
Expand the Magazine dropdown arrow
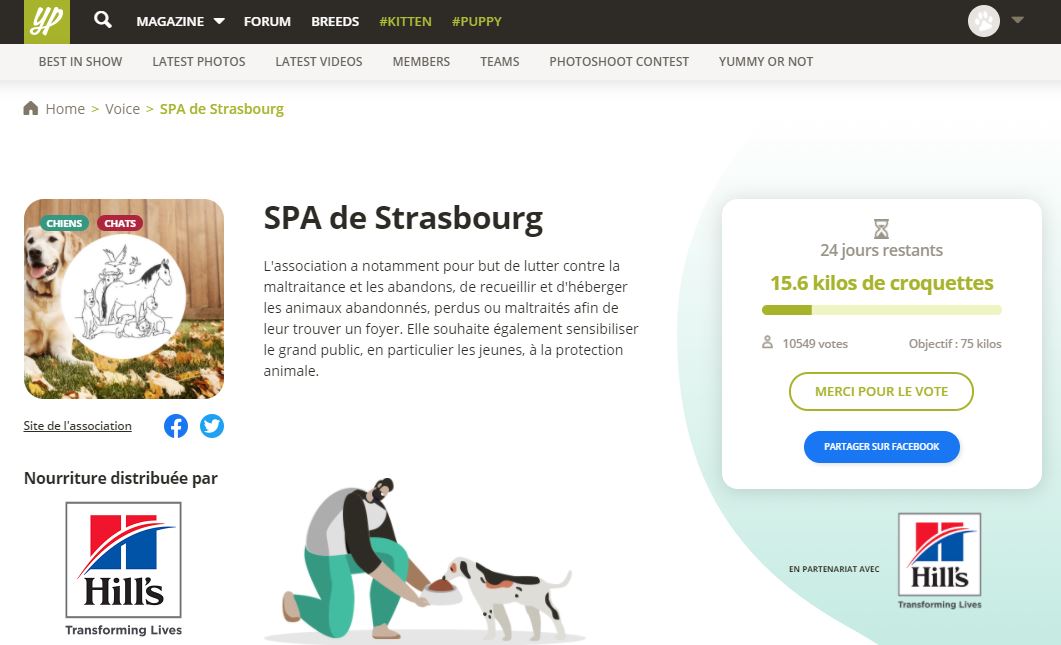coord(219,21)
